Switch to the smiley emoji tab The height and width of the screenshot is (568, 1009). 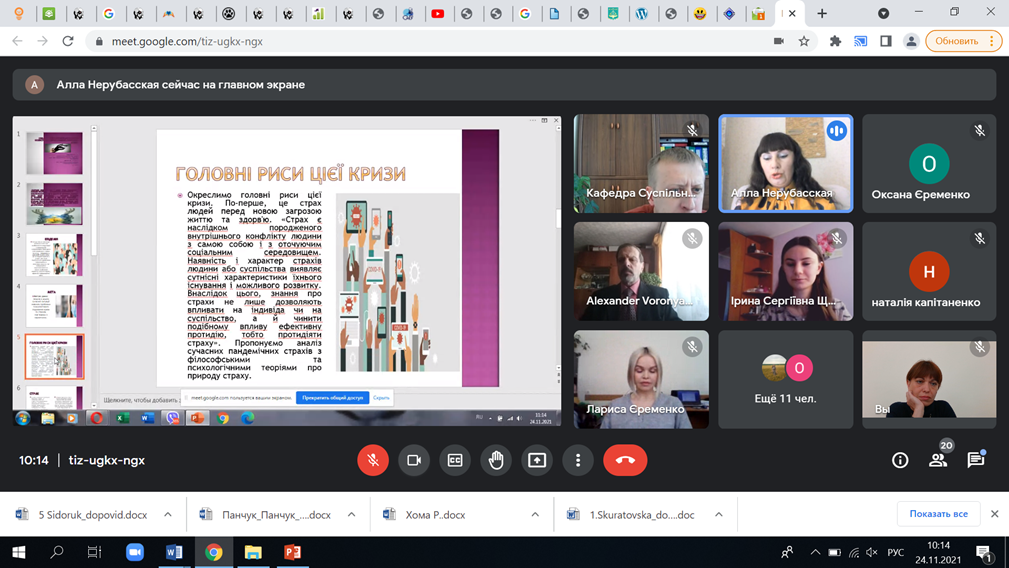coord(700,14)
